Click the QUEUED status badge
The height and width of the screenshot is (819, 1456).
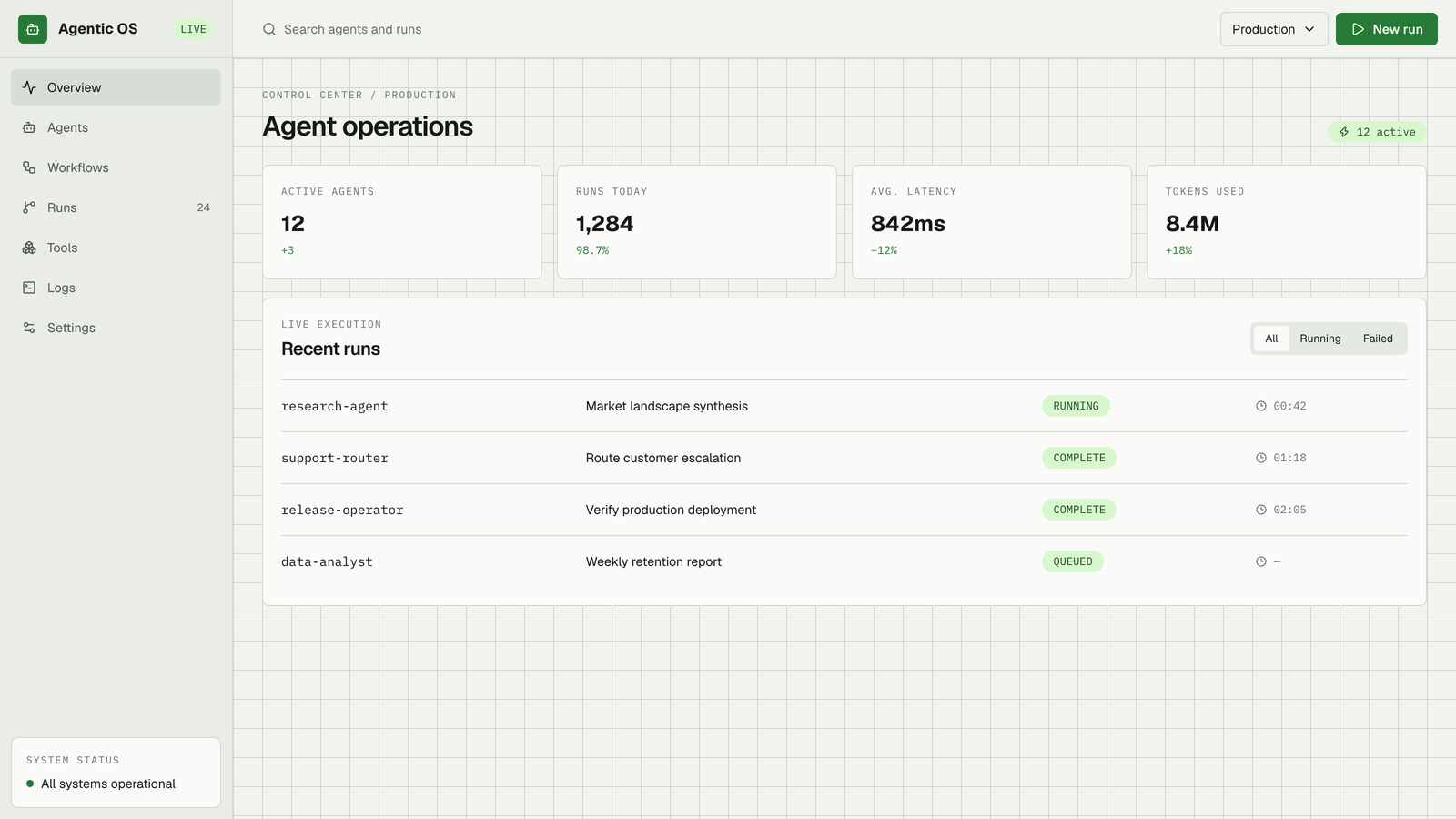pyautogui.click(x=1073, y=561)
